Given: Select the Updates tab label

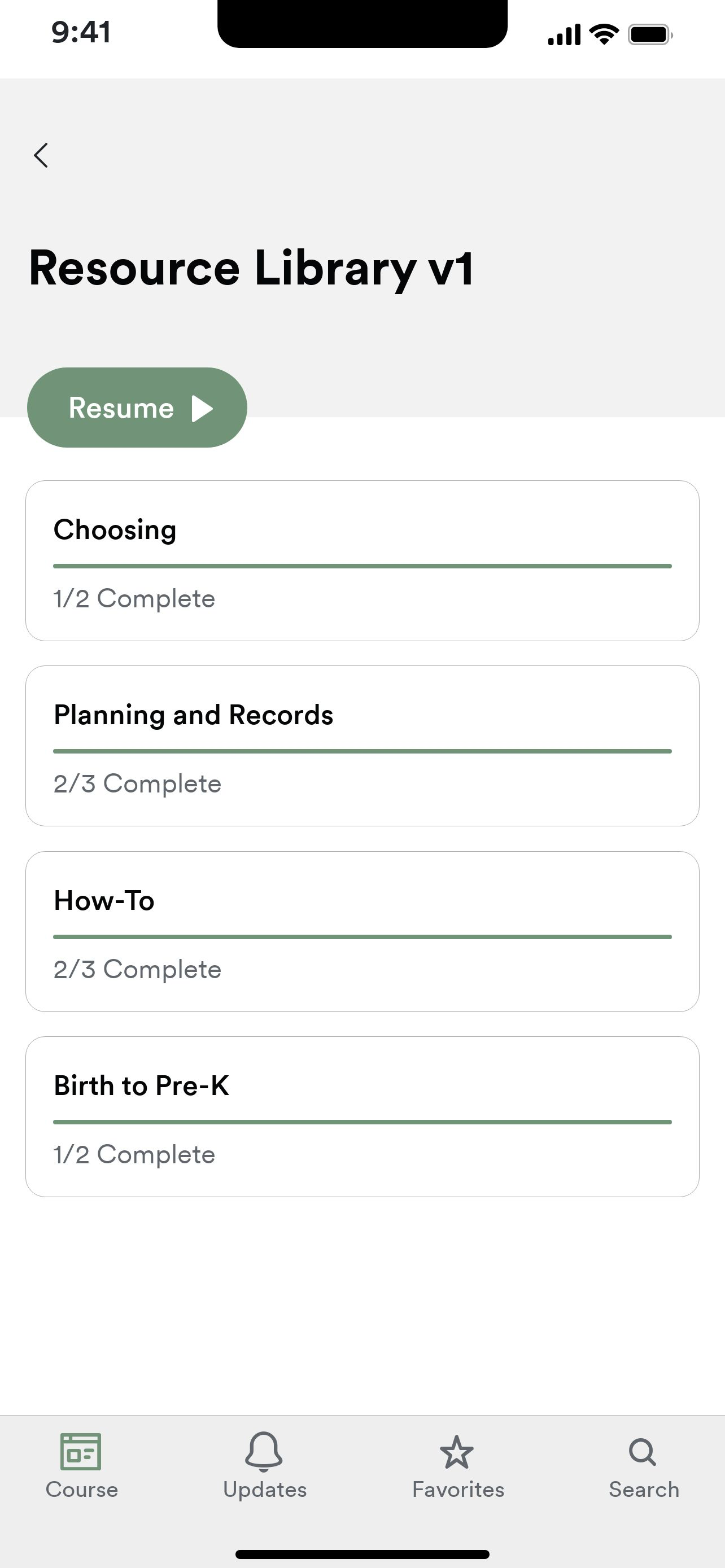Looking at the screenshot, I should pos(265,1490).
